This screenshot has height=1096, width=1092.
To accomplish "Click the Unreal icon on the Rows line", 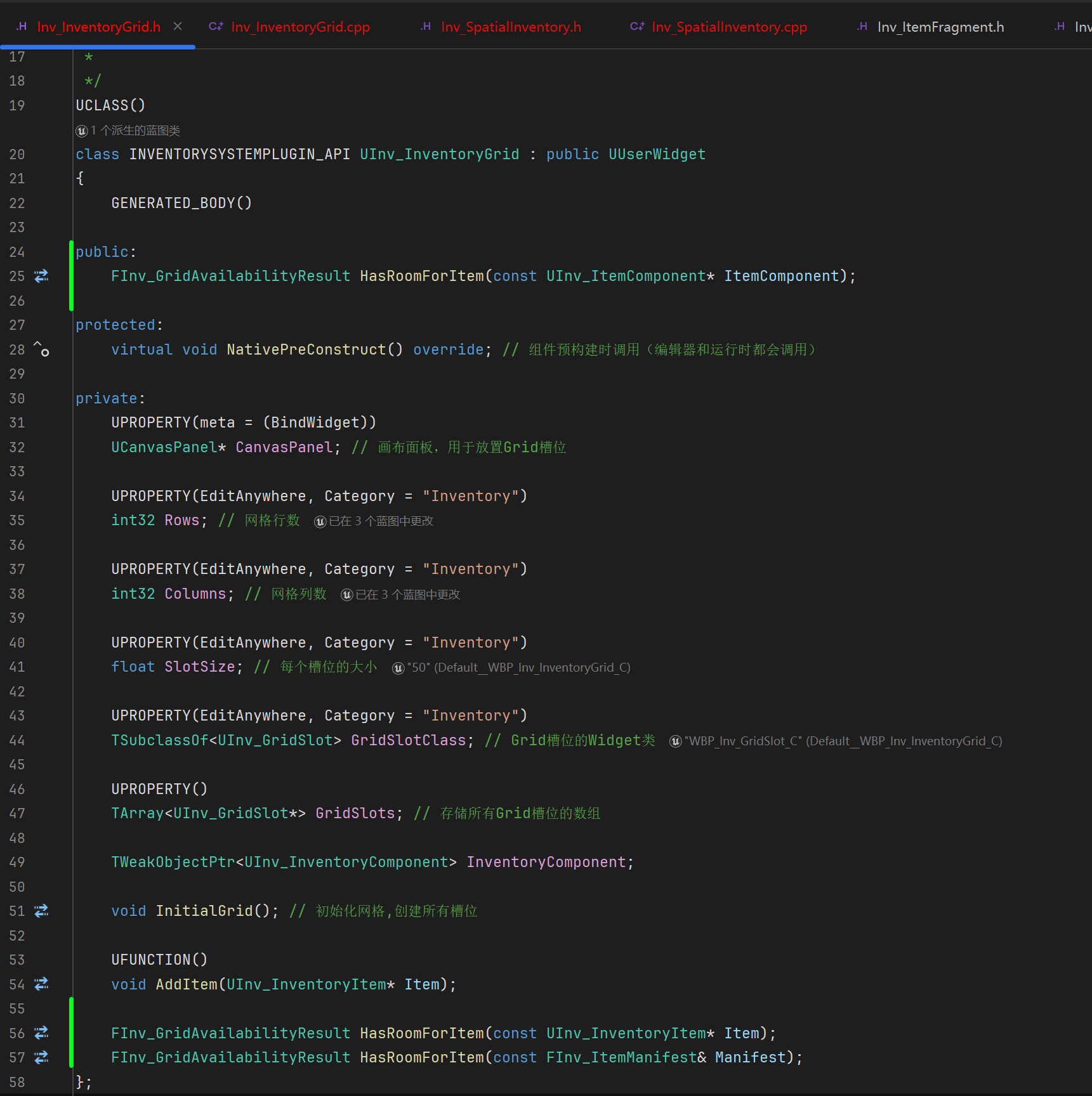I will (320, 521).
